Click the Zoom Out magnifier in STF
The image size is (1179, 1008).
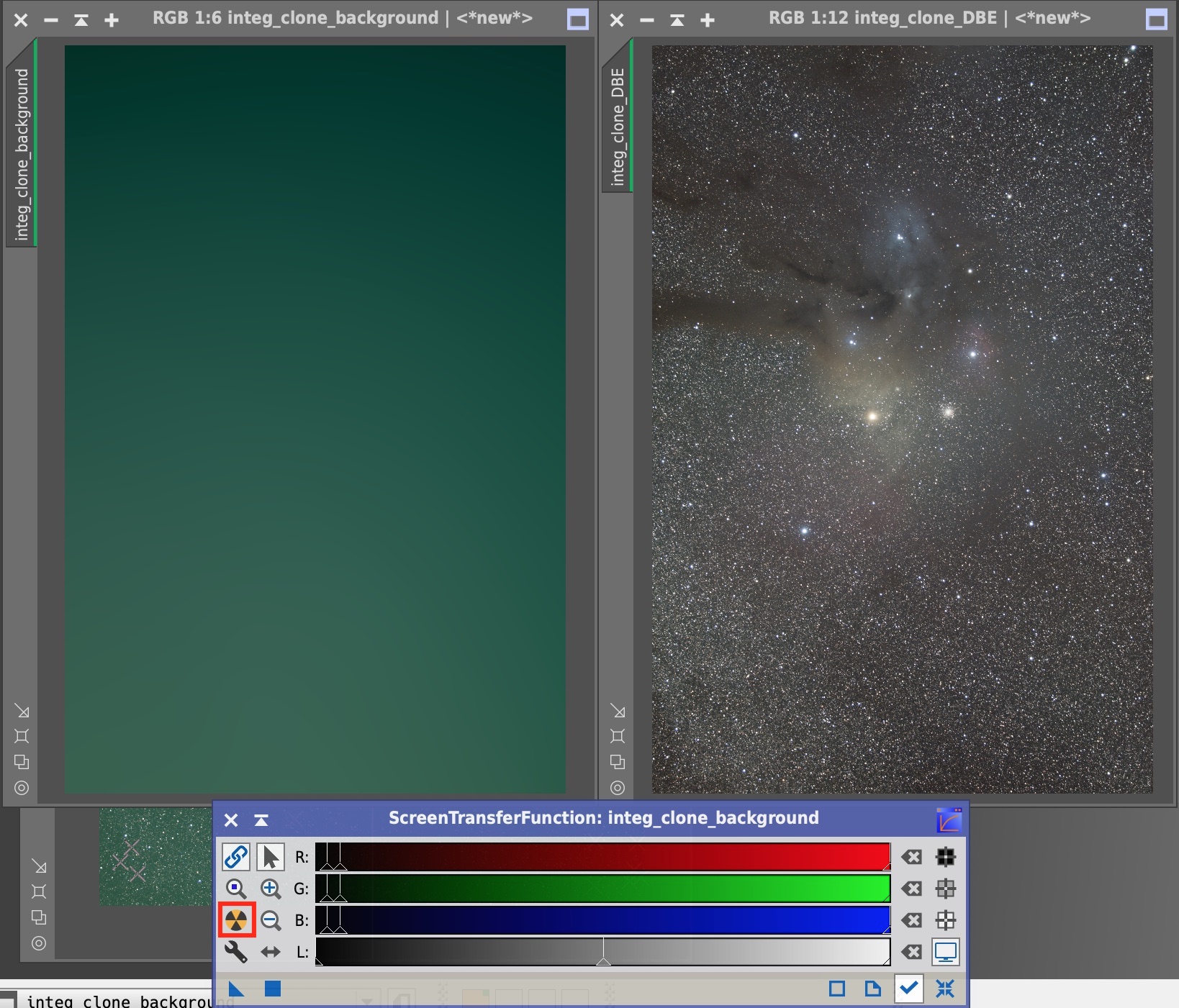pyautogui.click(x=271, y=920)
